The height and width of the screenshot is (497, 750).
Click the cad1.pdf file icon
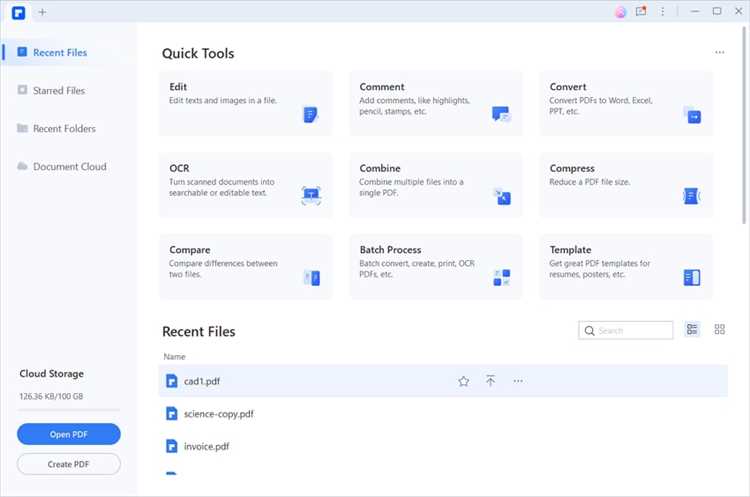[x=171, y=381]
